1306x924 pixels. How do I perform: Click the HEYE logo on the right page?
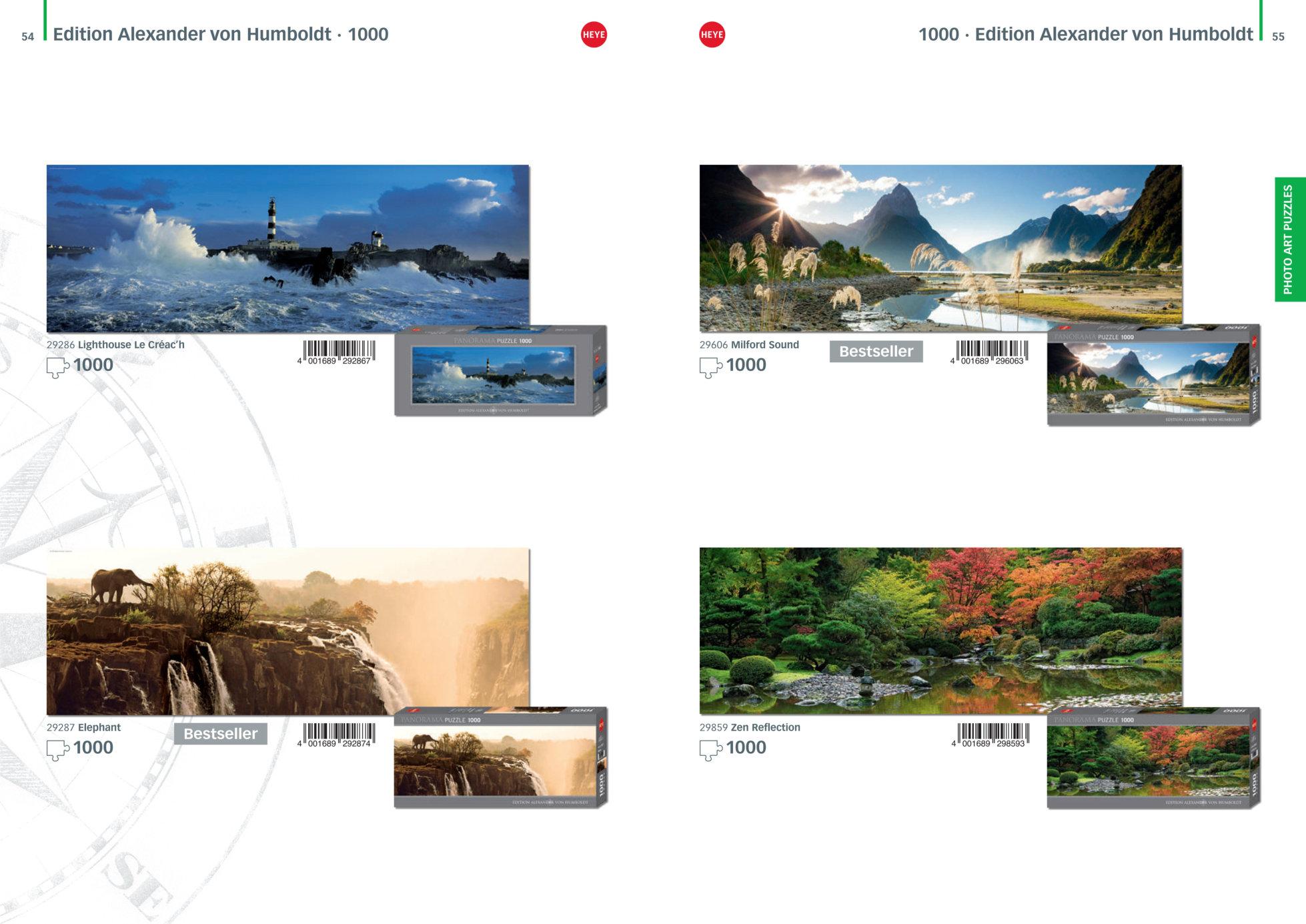pos(712,35)
